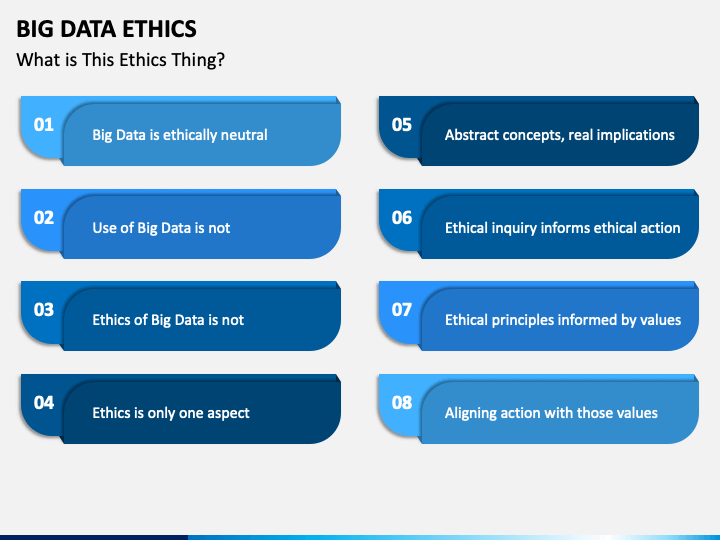Viewport: 720px width, 540px height.
Task: Click the 02 number badge
Action: click(x=43, y=218)
